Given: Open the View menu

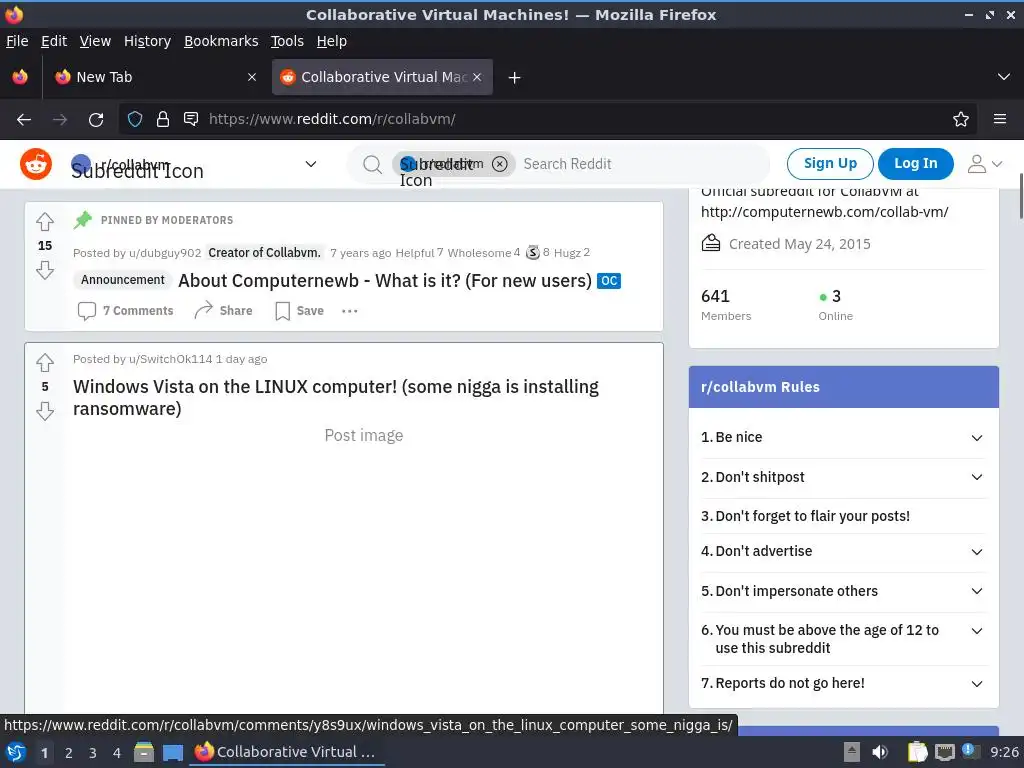Looking at the screenshot, I should click(x=95, y=41).
